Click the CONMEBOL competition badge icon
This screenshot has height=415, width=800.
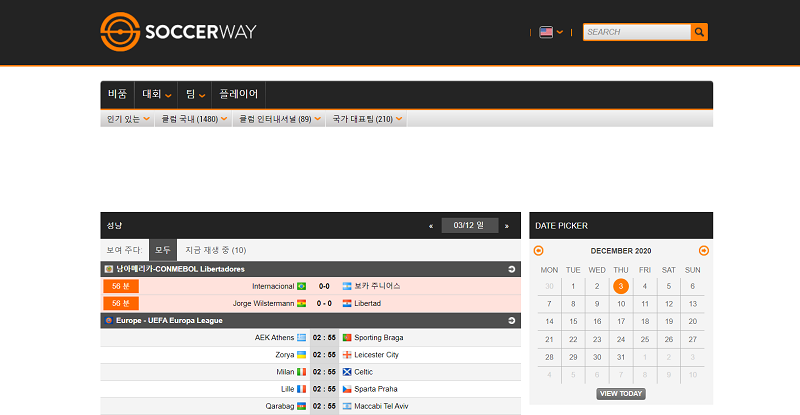click(109, 269)
